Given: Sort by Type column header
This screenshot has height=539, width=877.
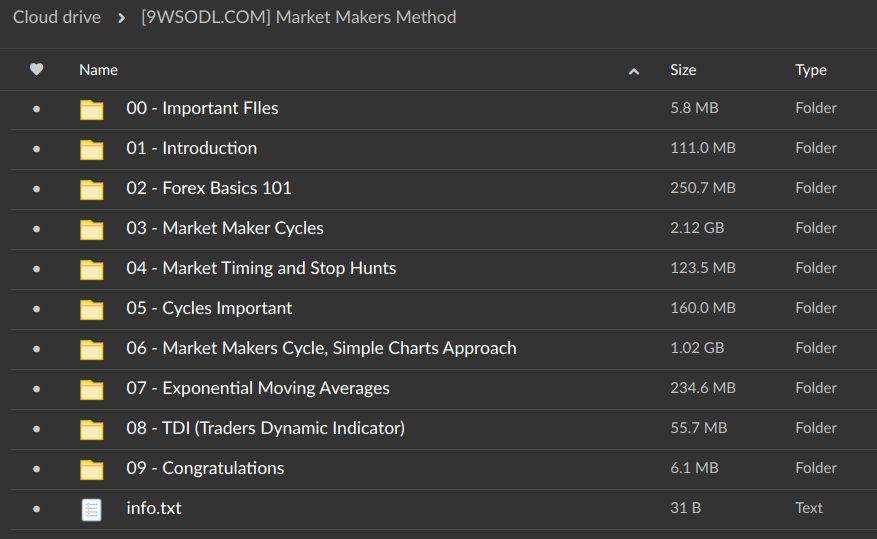Looking at the screenshot, I should pyautogui.click(x=810, y=70).
